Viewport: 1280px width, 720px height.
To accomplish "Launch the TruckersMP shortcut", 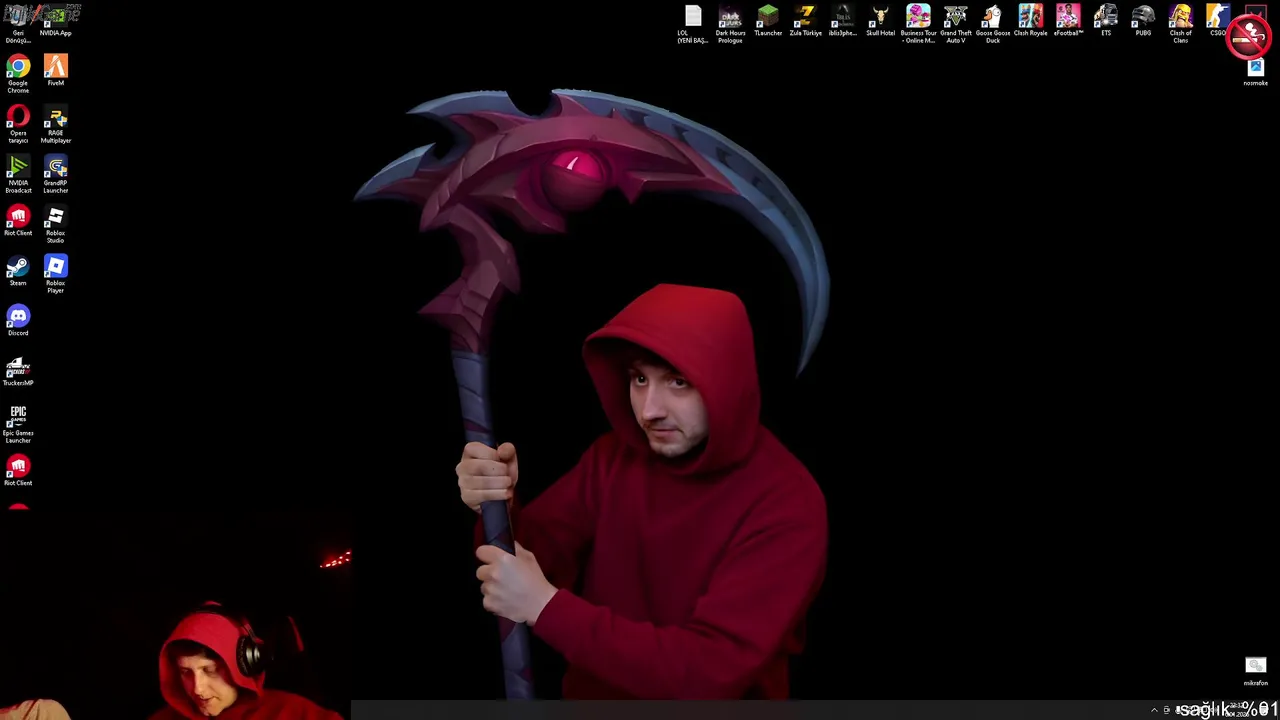I will click(x=18, y=371).
